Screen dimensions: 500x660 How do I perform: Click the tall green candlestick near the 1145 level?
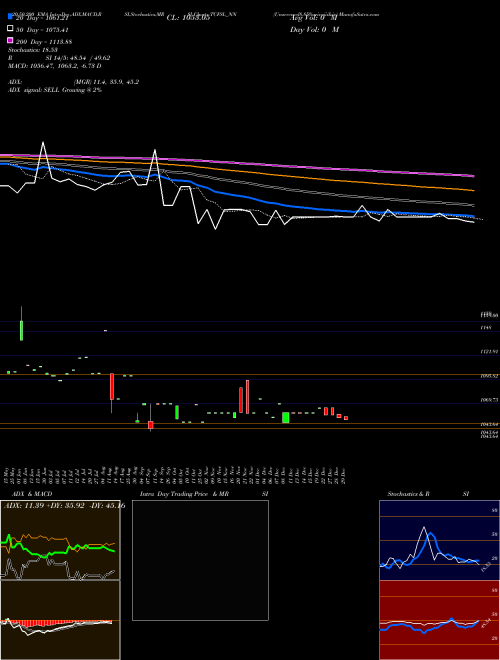coord(21,330)
